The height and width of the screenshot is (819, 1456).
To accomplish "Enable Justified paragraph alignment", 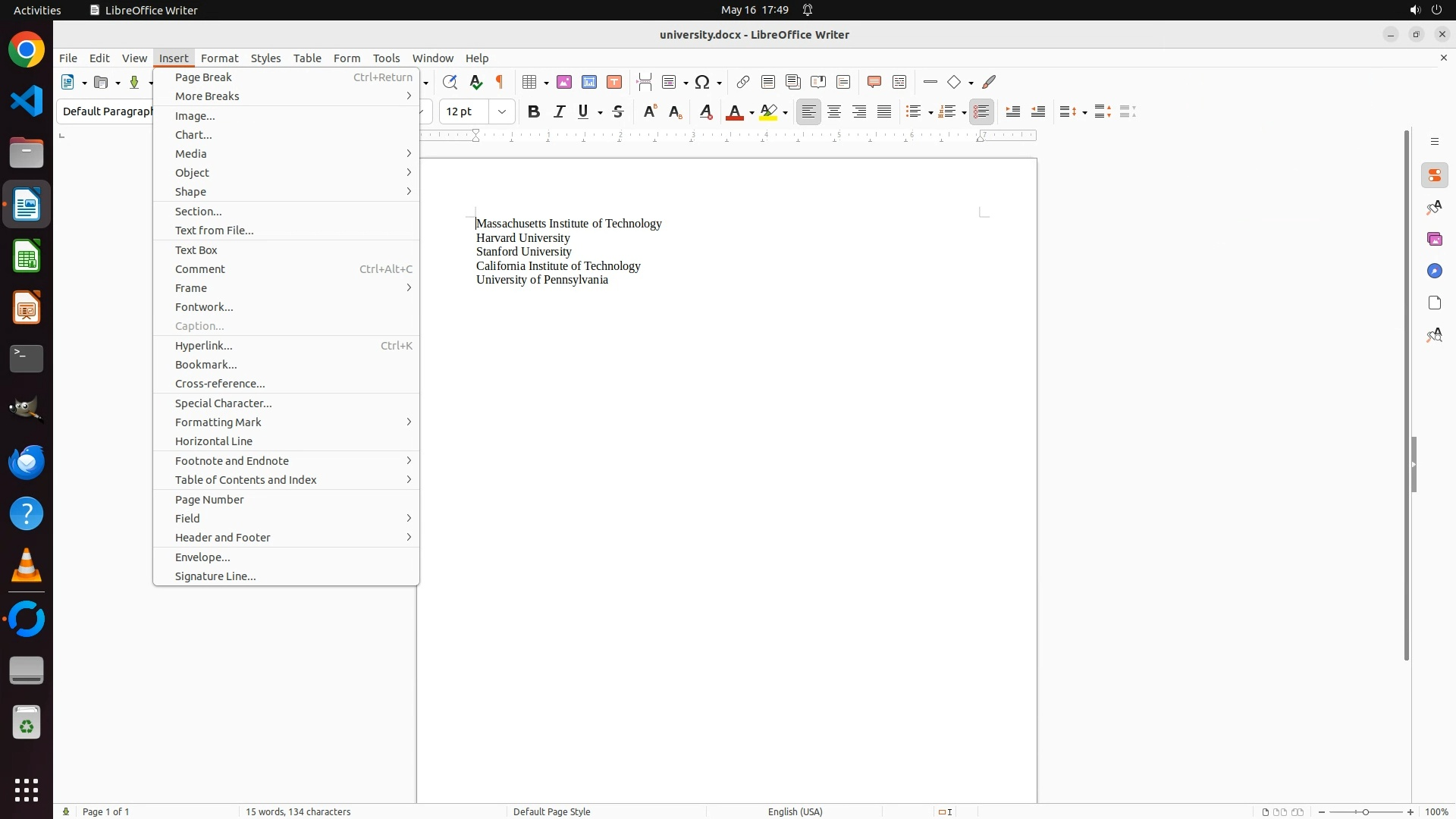I will pos(884,112).
